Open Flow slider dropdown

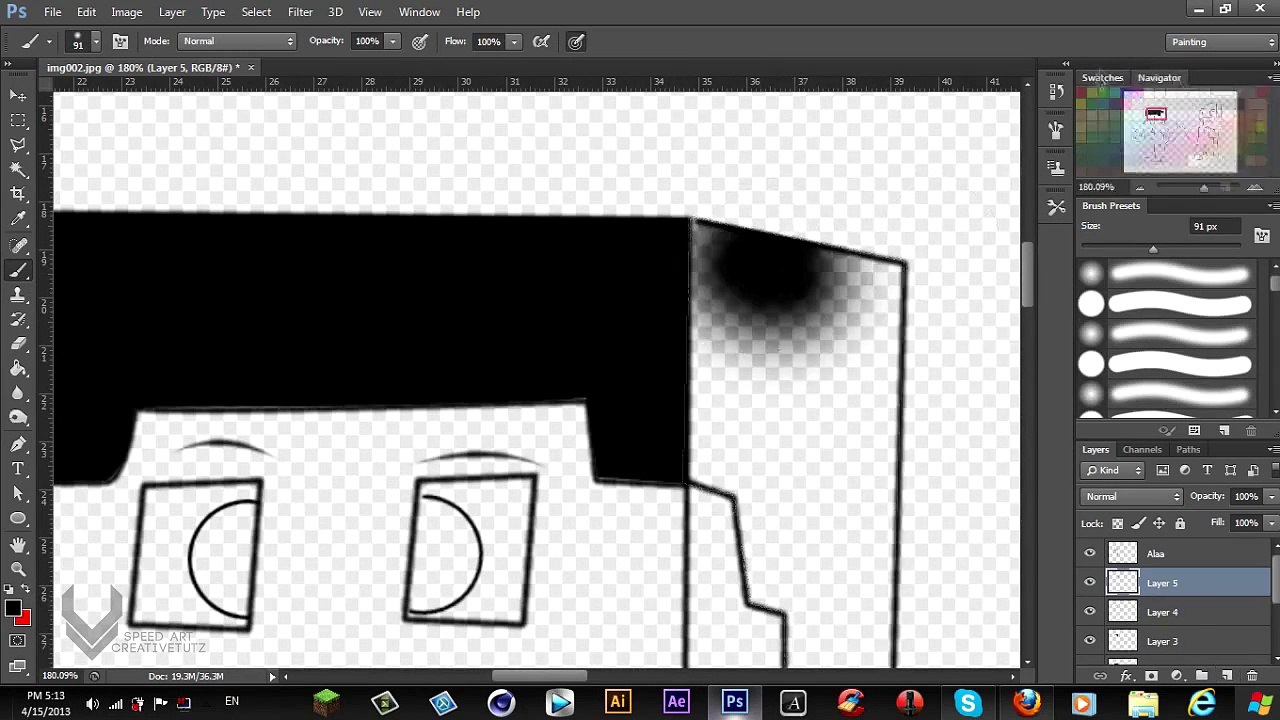pos(514,42)
